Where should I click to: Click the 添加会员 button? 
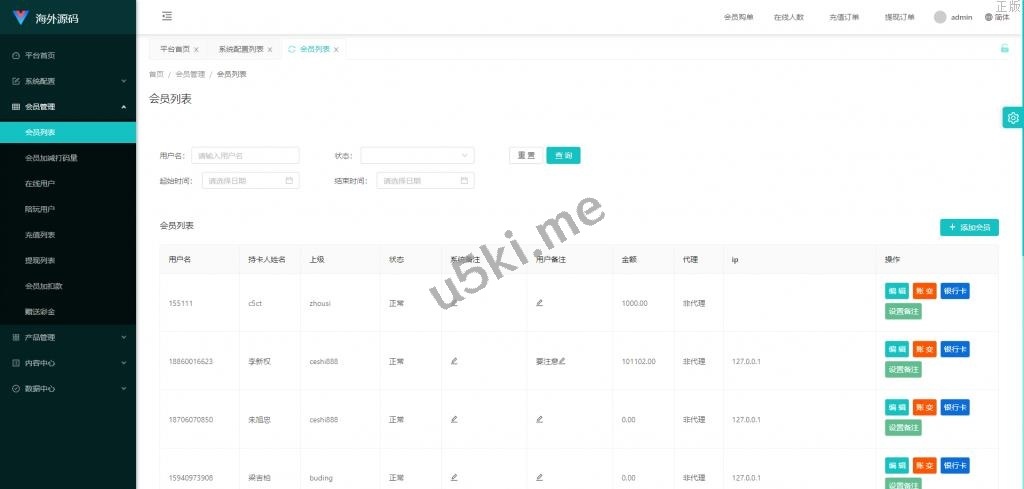tap(969, 227)
